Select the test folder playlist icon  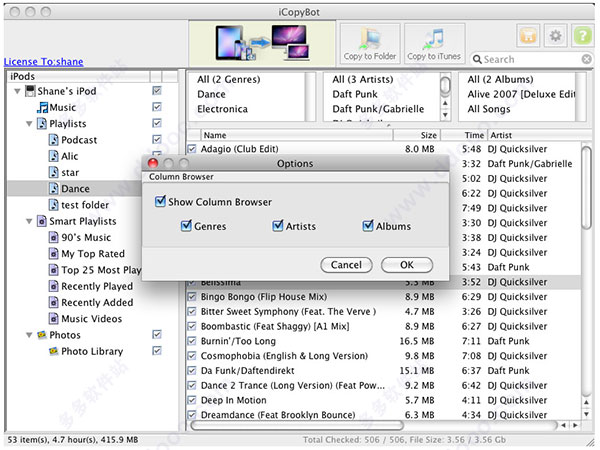pyautogui.click(x=54, y=205)
